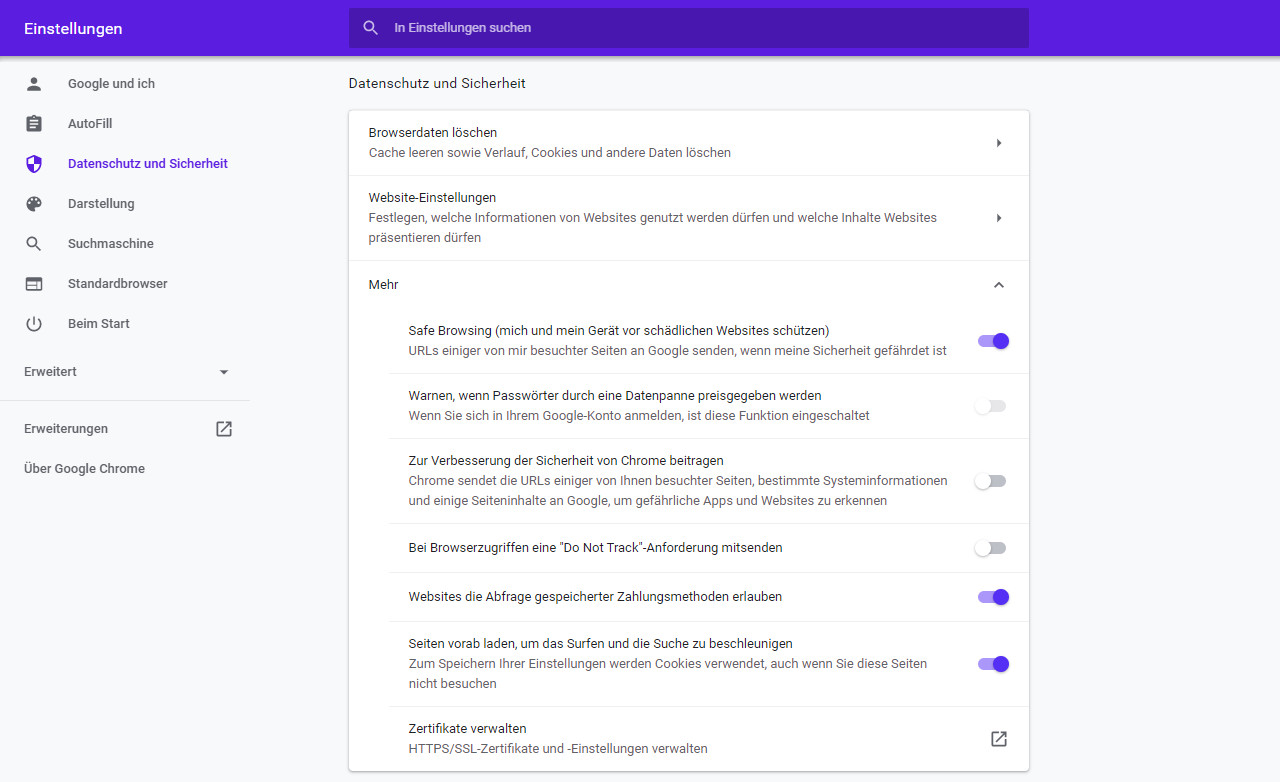The height and width of the screenshot is (782, 1280).
Task: Click the palette icon beside Darstellung
Action: (x=34, y=204)
